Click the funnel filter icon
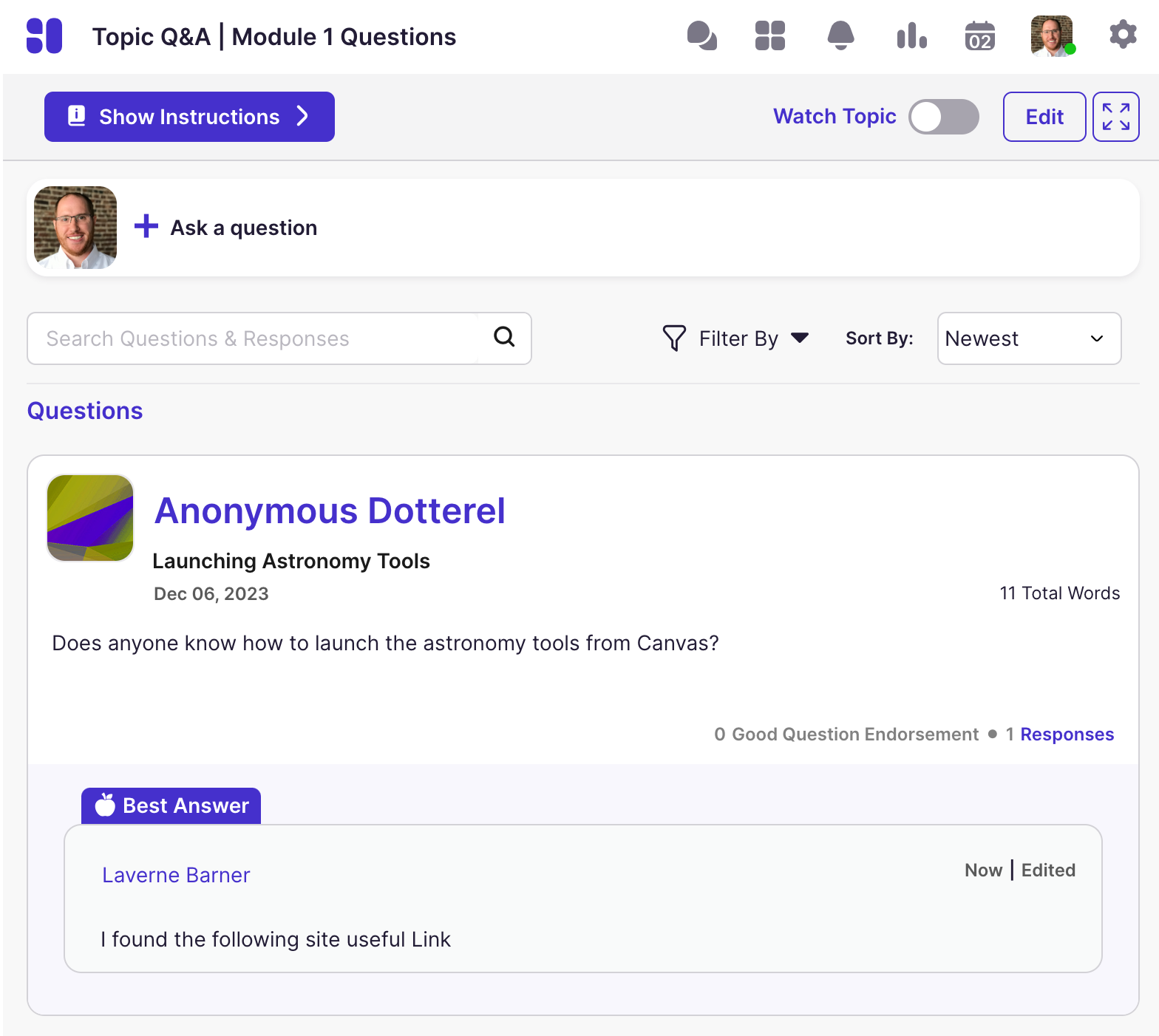Screen dimensions: 1159x1036 click(x=674, y=338)
